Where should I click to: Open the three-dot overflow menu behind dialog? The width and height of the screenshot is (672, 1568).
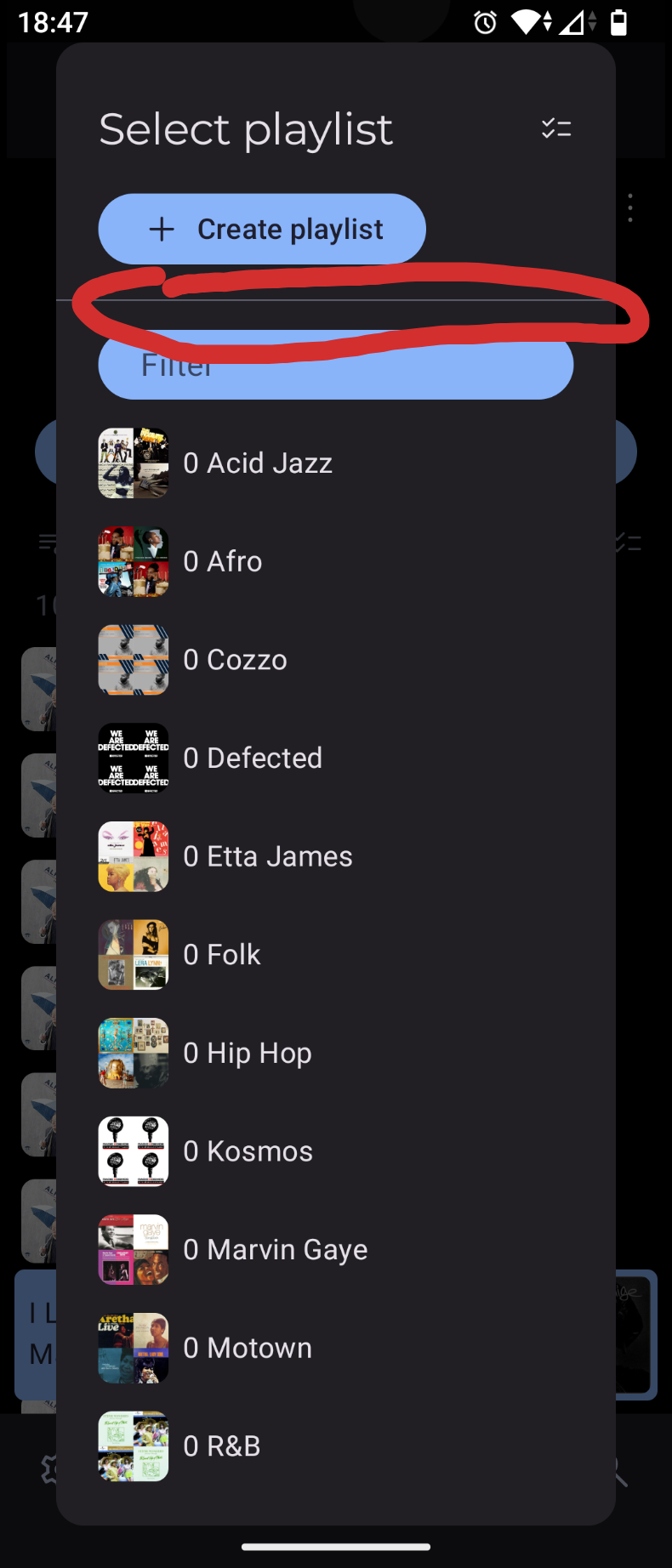pos(630,207)
